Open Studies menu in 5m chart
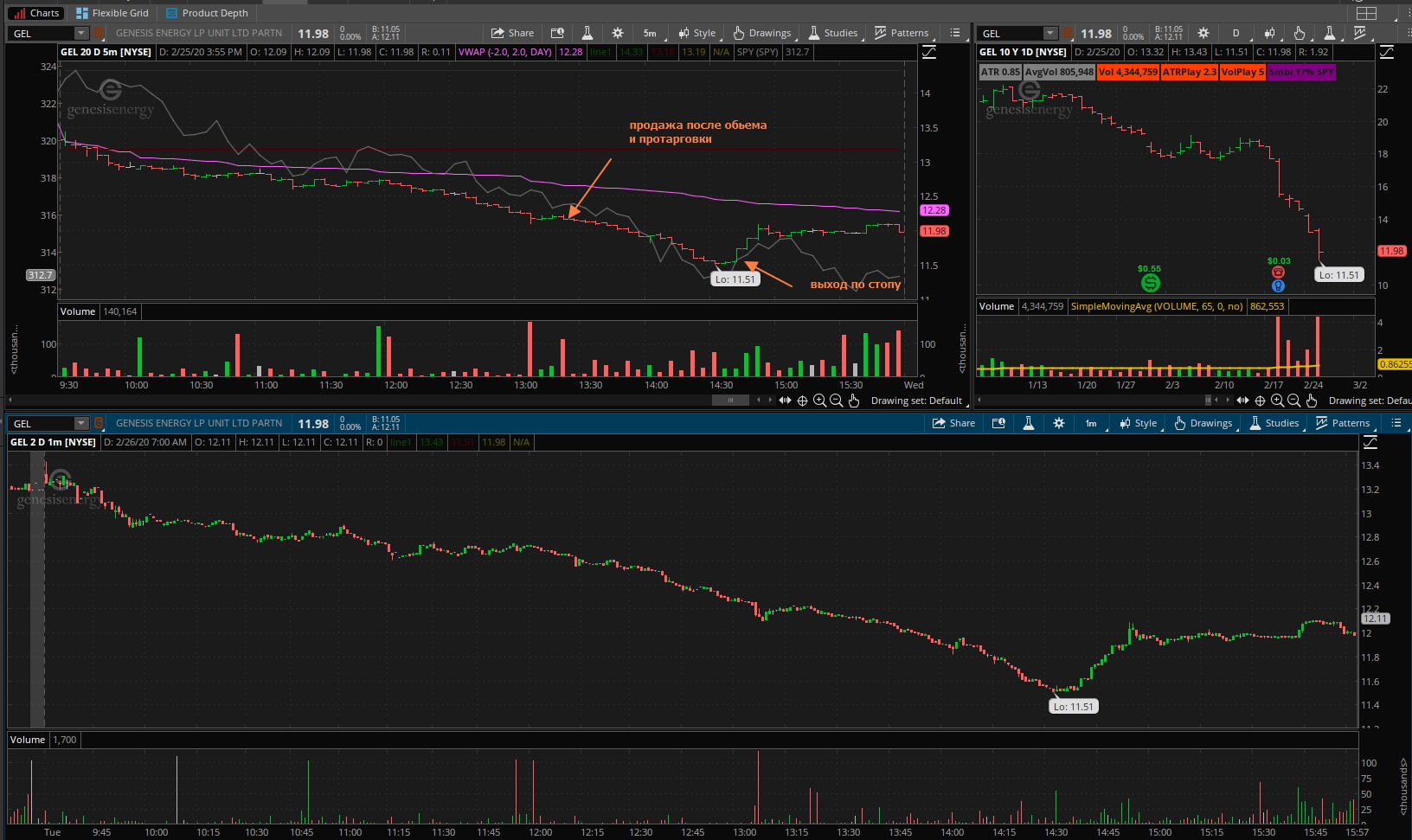 point(832,33)
